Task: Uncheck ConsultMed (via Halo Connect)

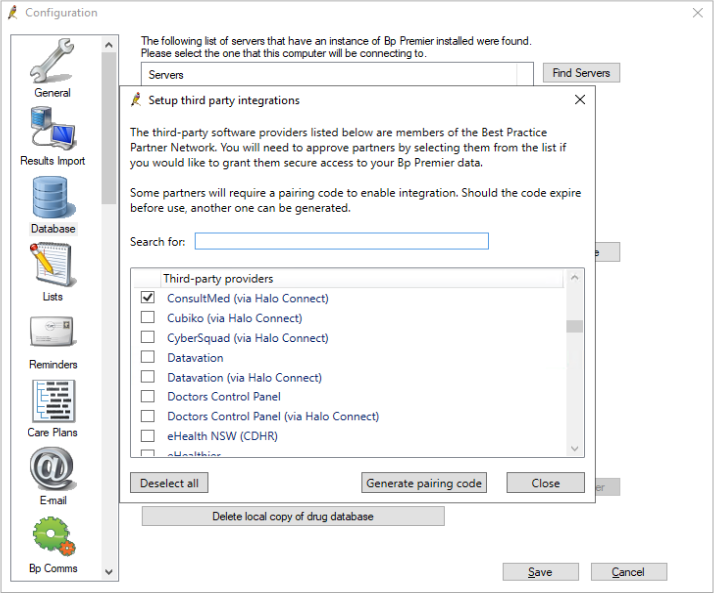Action: tap(148, 298)
